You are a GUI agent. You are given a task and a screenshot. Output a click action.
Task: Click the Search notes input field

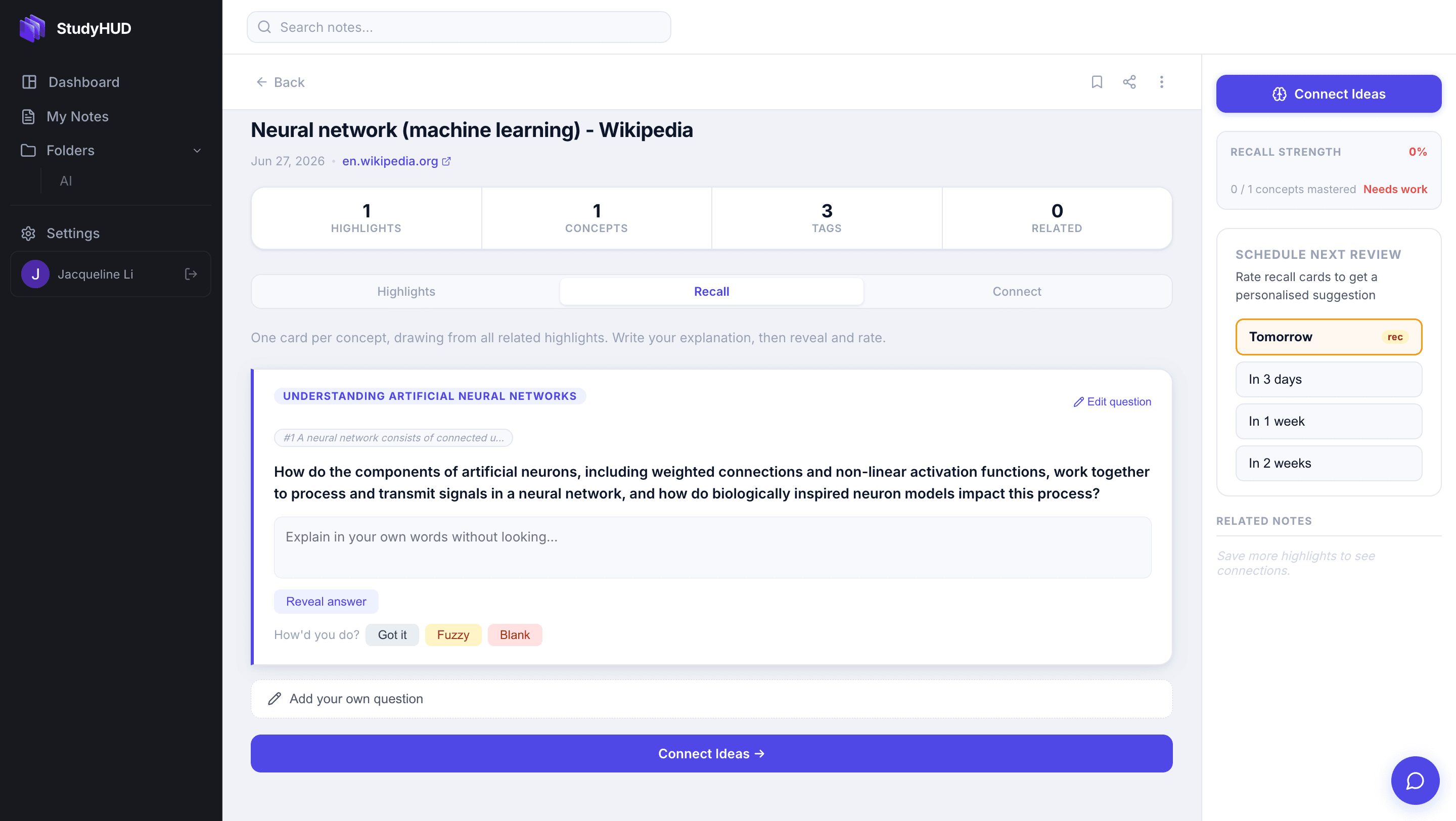[x=459, y=27]
